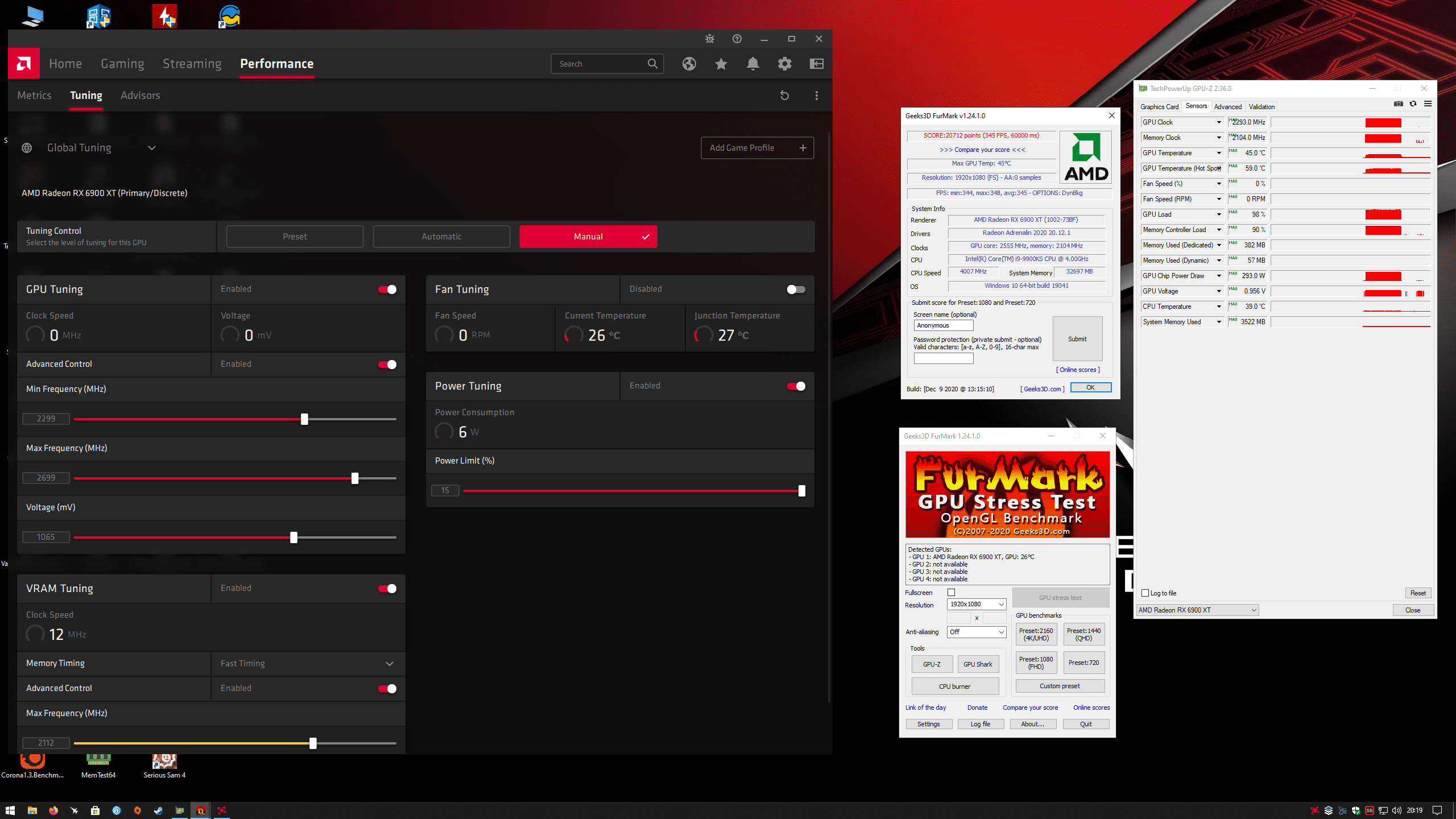Click the GPU Voltage 1065 value box
1456x819 pixels.
pyautogui.click(x=46, y=537)
